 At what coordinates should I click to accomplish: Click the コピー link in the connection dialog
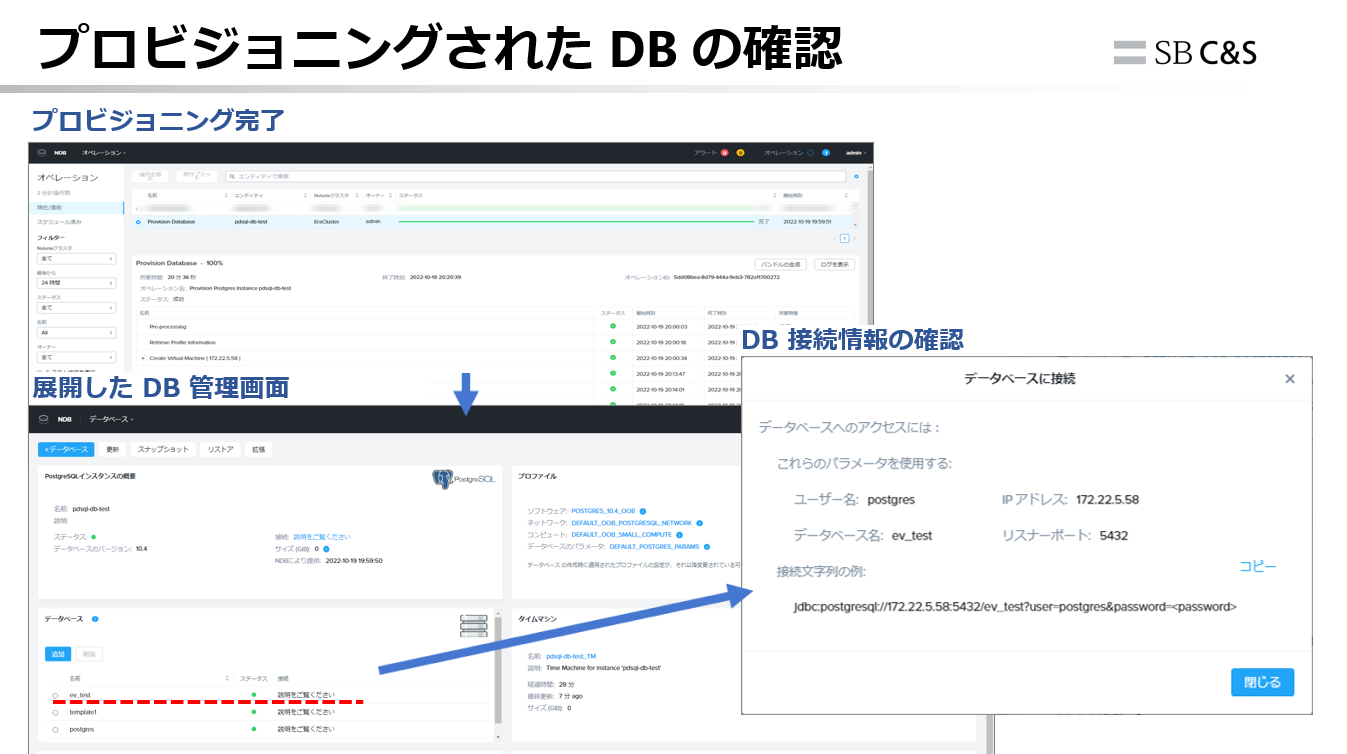pos(1258,566)
